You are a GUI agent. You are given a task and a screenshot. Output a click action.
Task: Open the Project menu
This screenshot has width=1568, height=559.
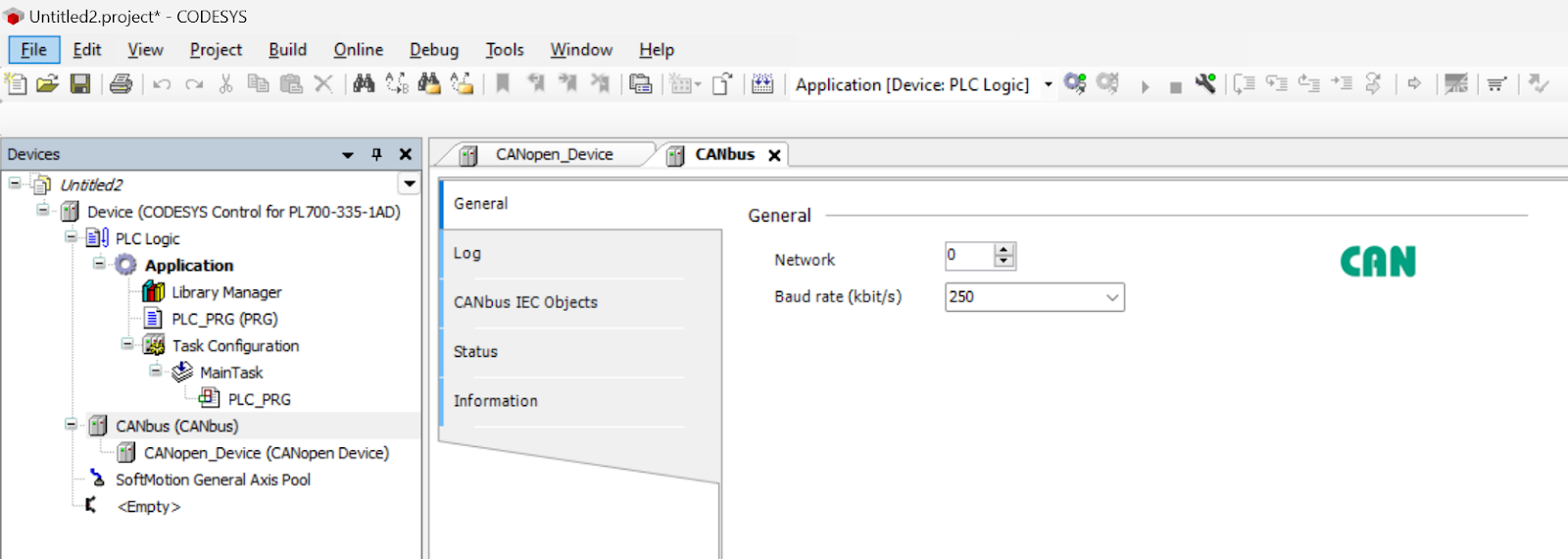coord(216,50)
